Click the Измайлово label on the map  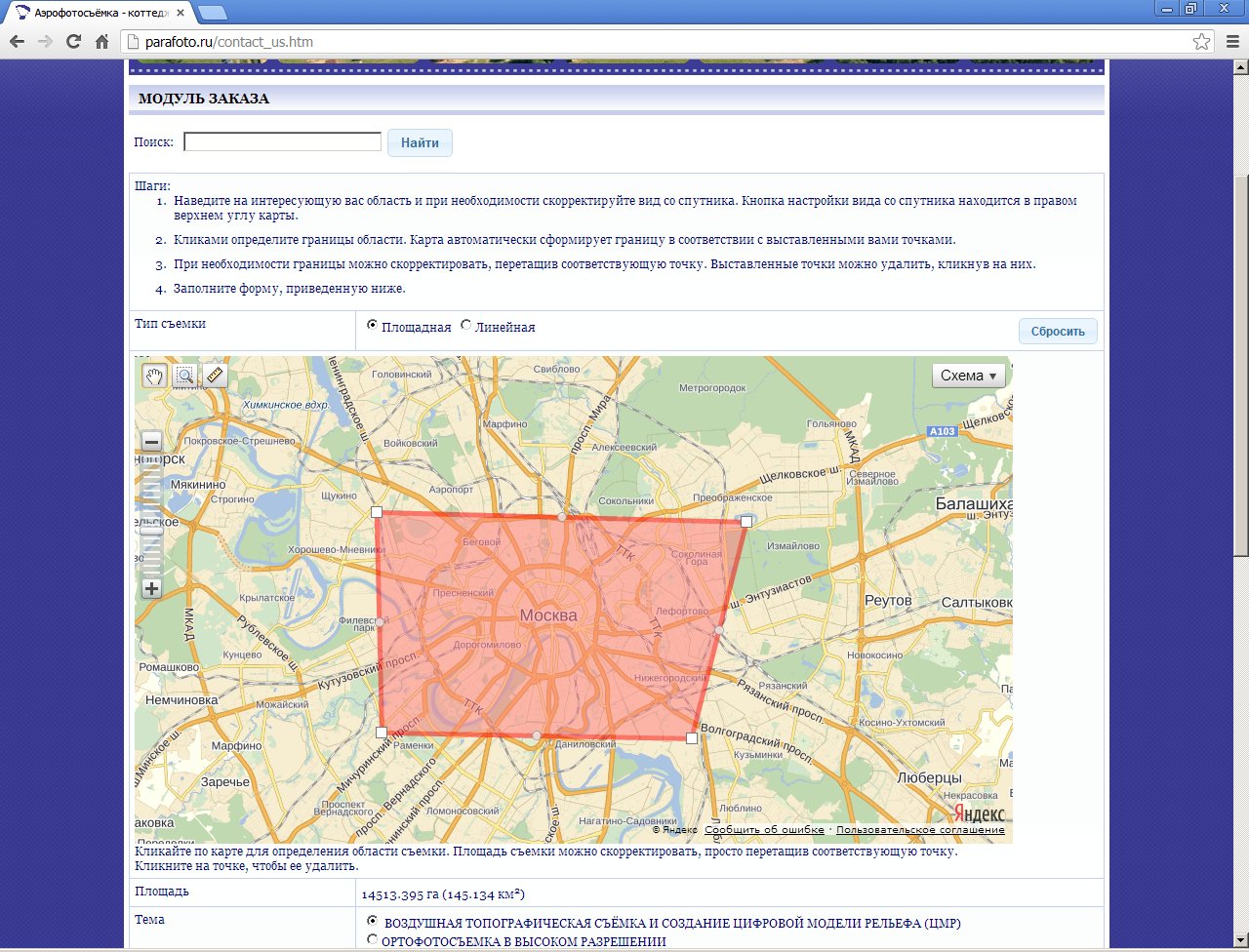point(794,546)
